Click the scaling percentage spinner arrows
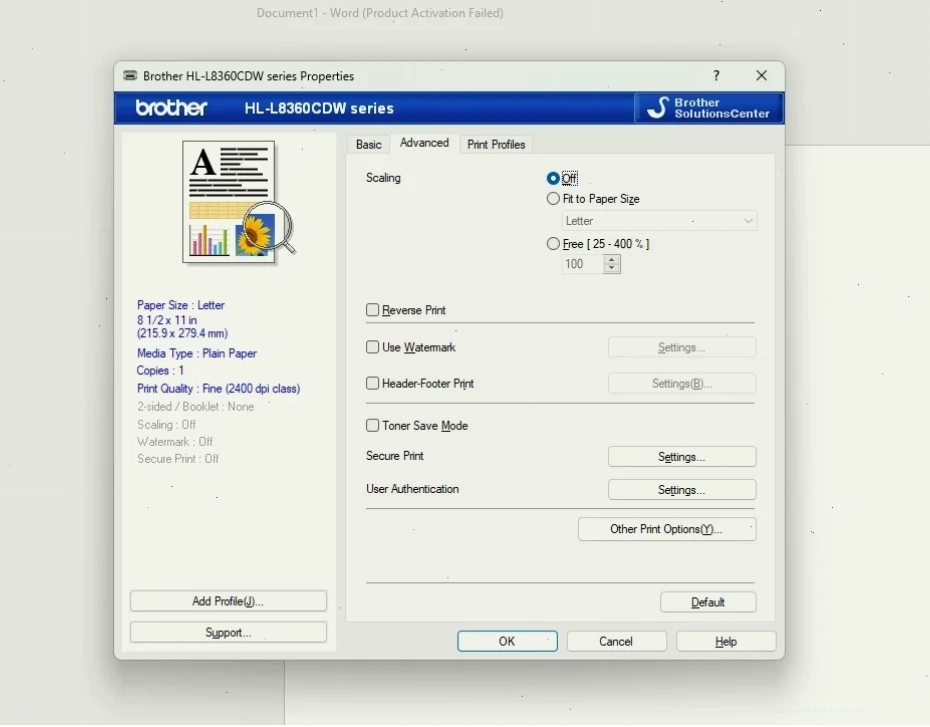The width and height of the screenshot is (930, 727). pos(611,264)
